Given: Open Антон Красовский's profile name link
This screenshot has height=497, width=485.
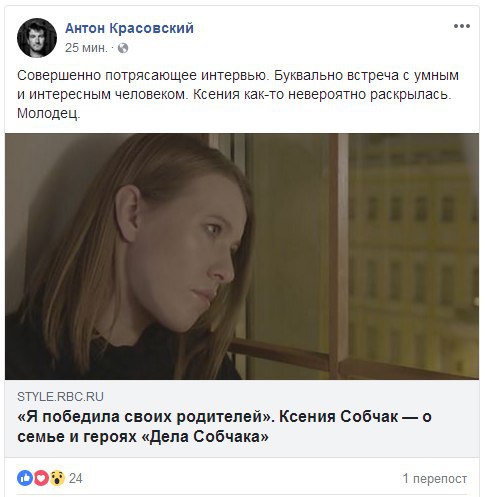Looking at the screenshot, I should point(129,28).
